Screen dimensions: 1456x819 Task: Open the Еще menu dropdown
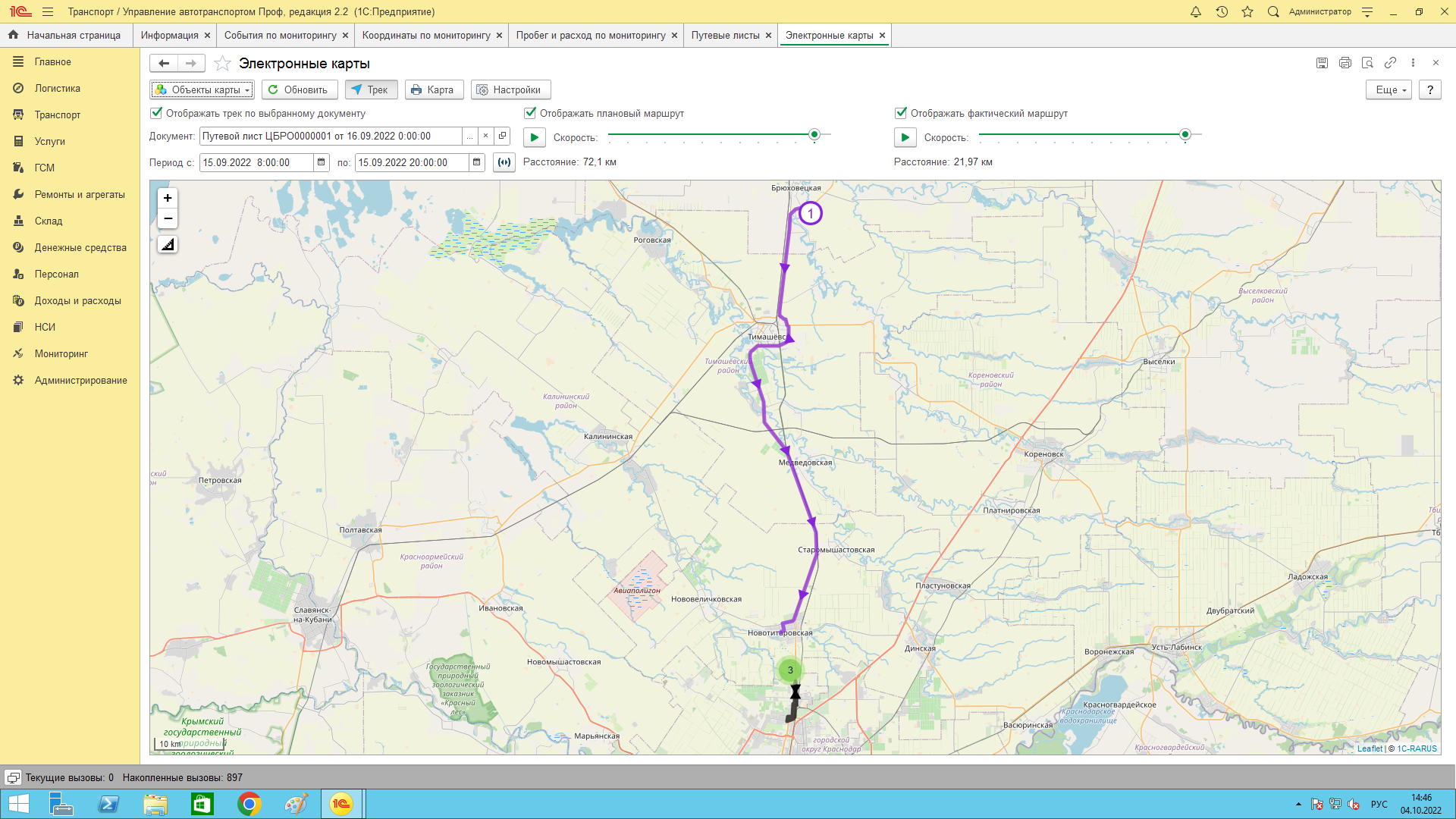pos(1389,89)
